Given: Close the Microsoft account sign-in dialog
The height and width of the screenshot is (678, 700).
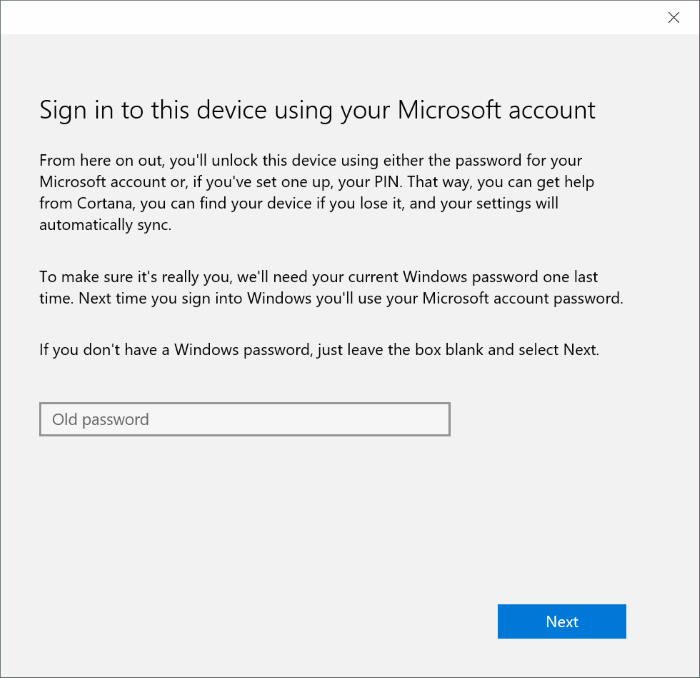Looking at the screenshot, I should tap(673, 17).
